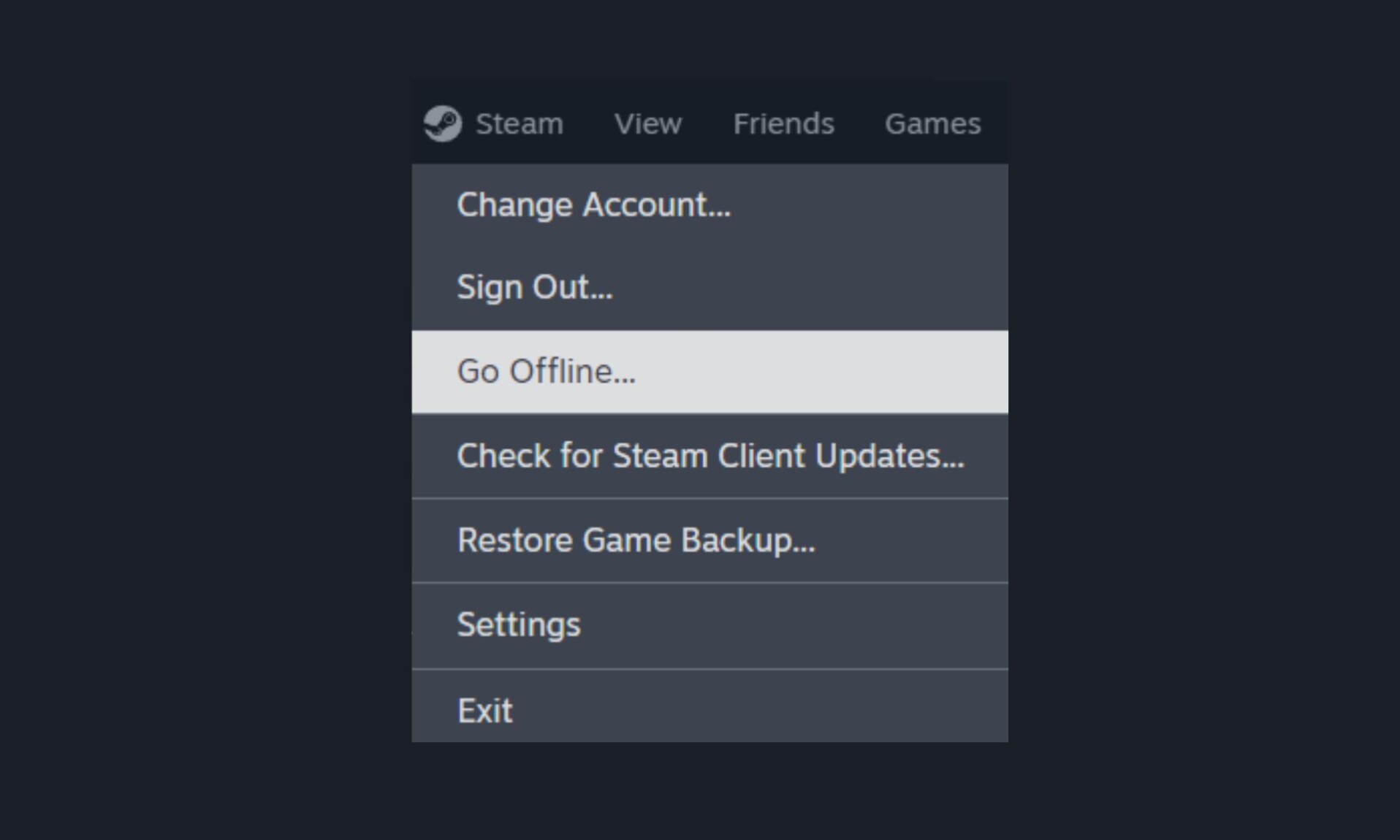1400x840 pixels.
Task: Open the Games menu
Action: (932, 123)
